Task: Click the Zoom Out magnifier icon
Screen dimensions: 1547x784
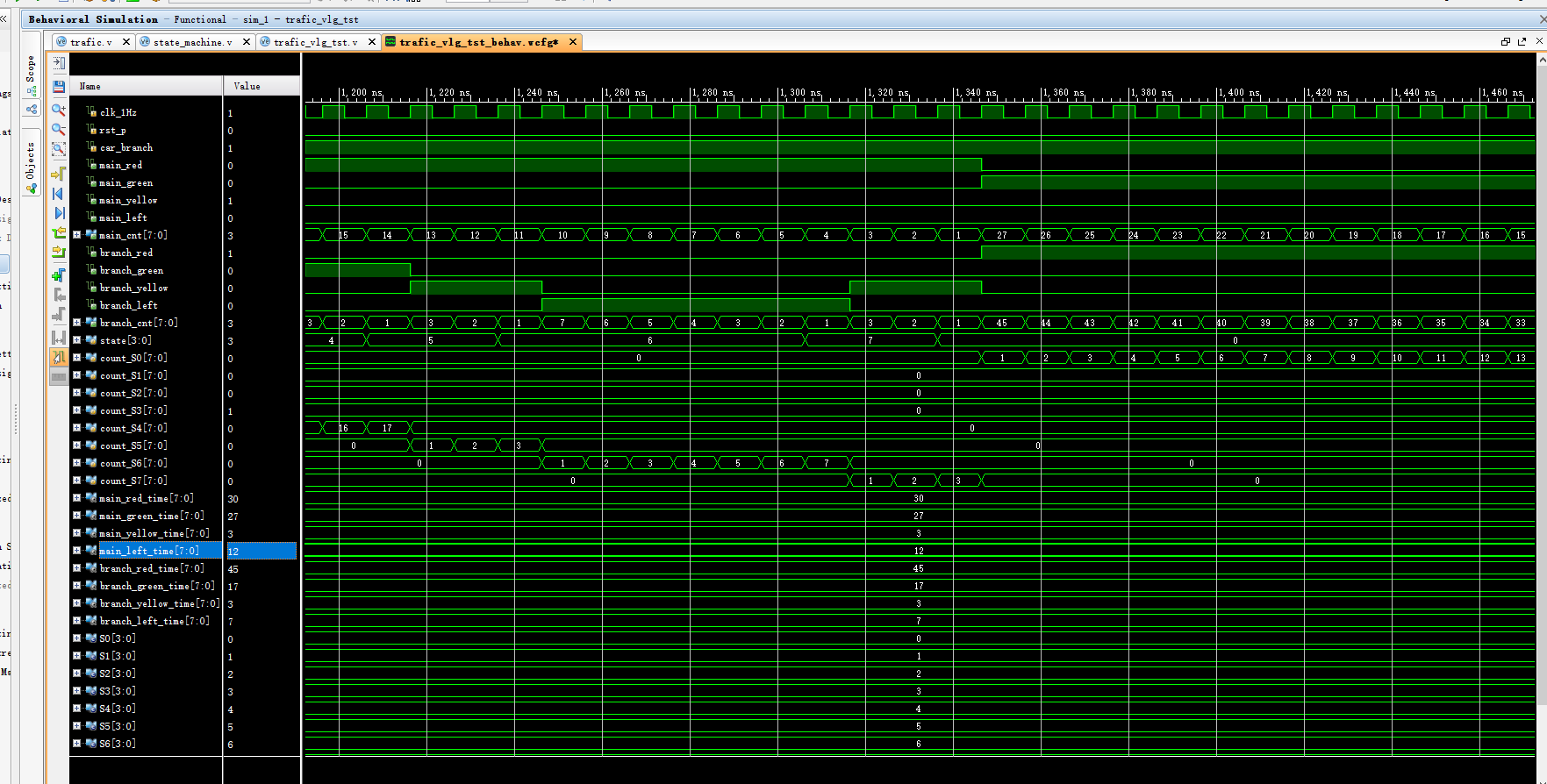Action: (x=59, y=130)
